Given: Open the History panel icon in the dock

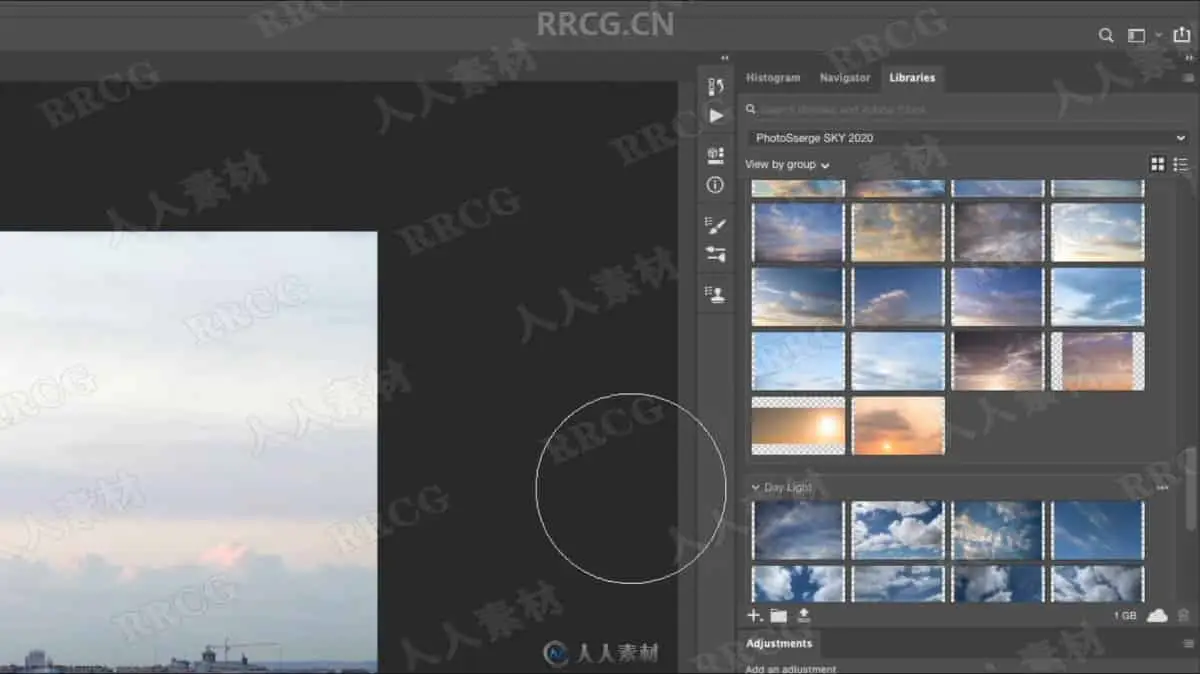Looking at the screenshot, I should tap(715, 88).
